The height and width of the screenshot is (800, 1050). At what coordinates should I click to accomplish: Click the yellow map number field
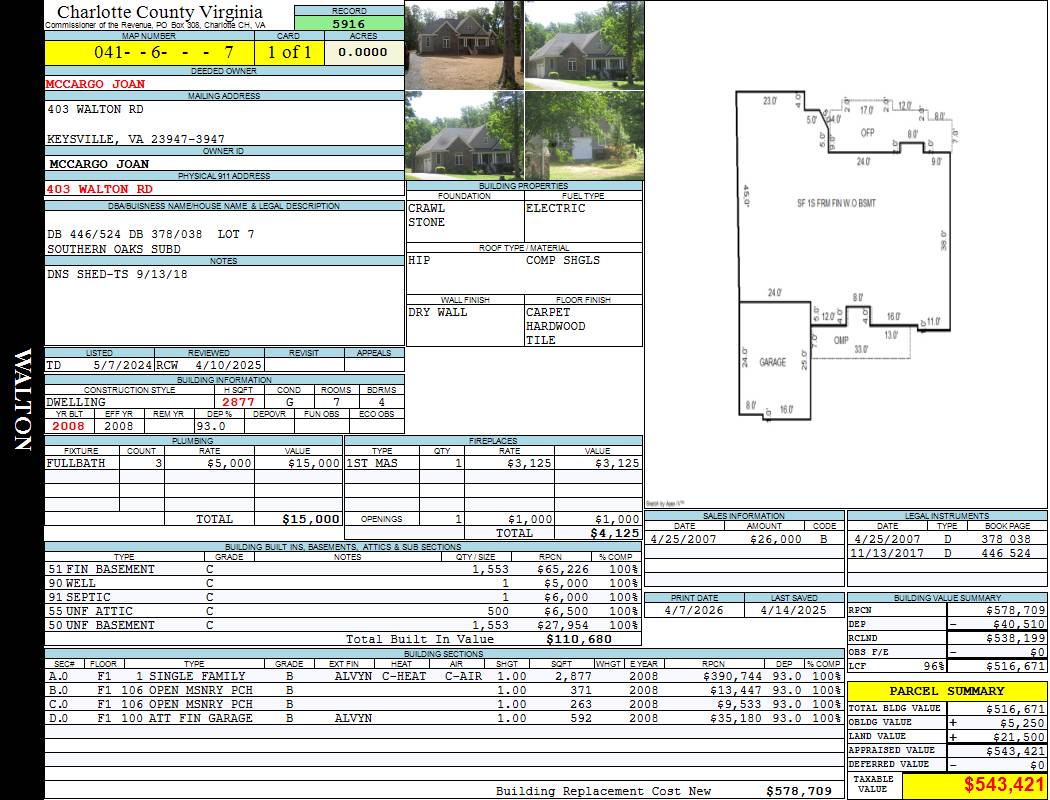(164, 52)
